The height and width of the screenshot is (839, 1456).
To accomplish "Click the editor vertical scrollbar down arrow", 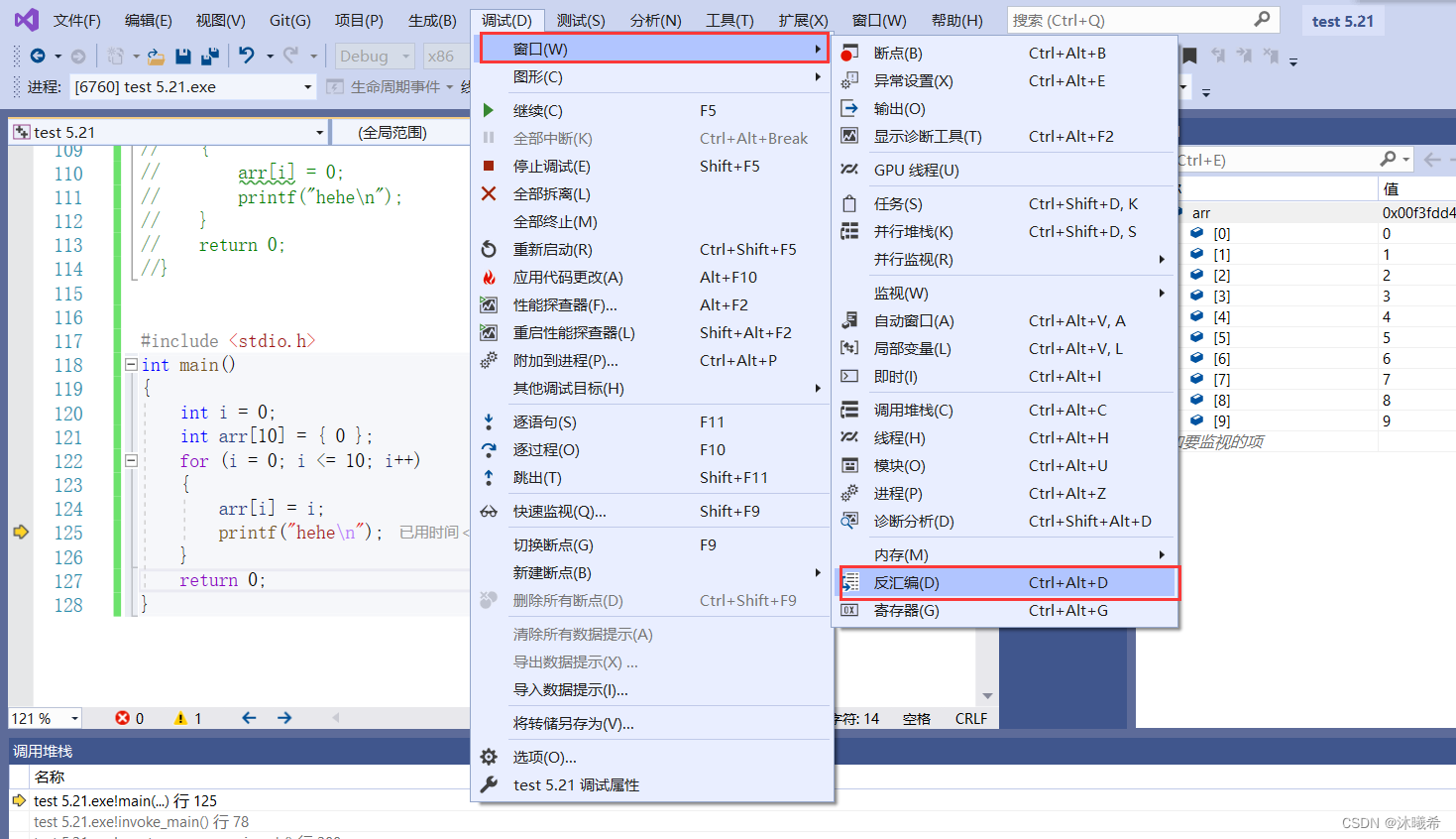I will click(x=987, y=696).
